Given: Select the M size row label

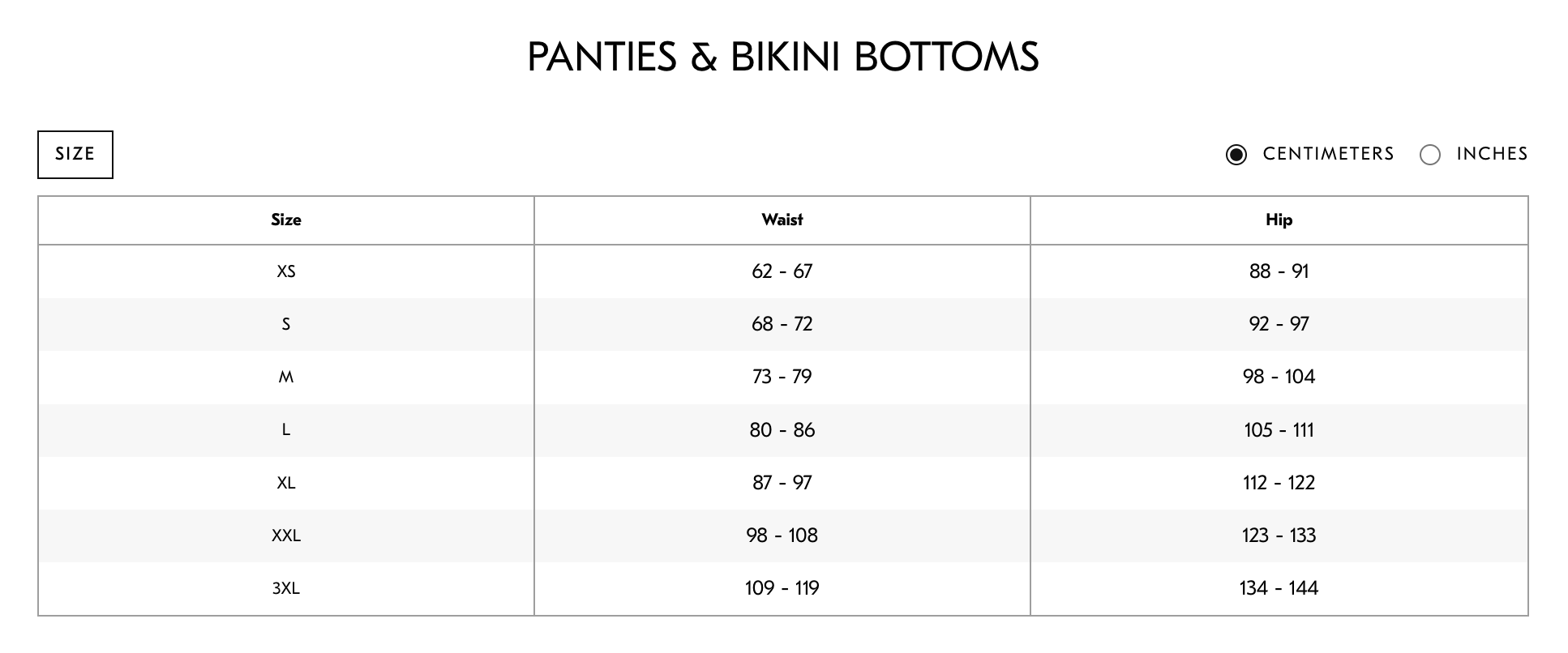Looking at the screenshot, I should 286,377.
